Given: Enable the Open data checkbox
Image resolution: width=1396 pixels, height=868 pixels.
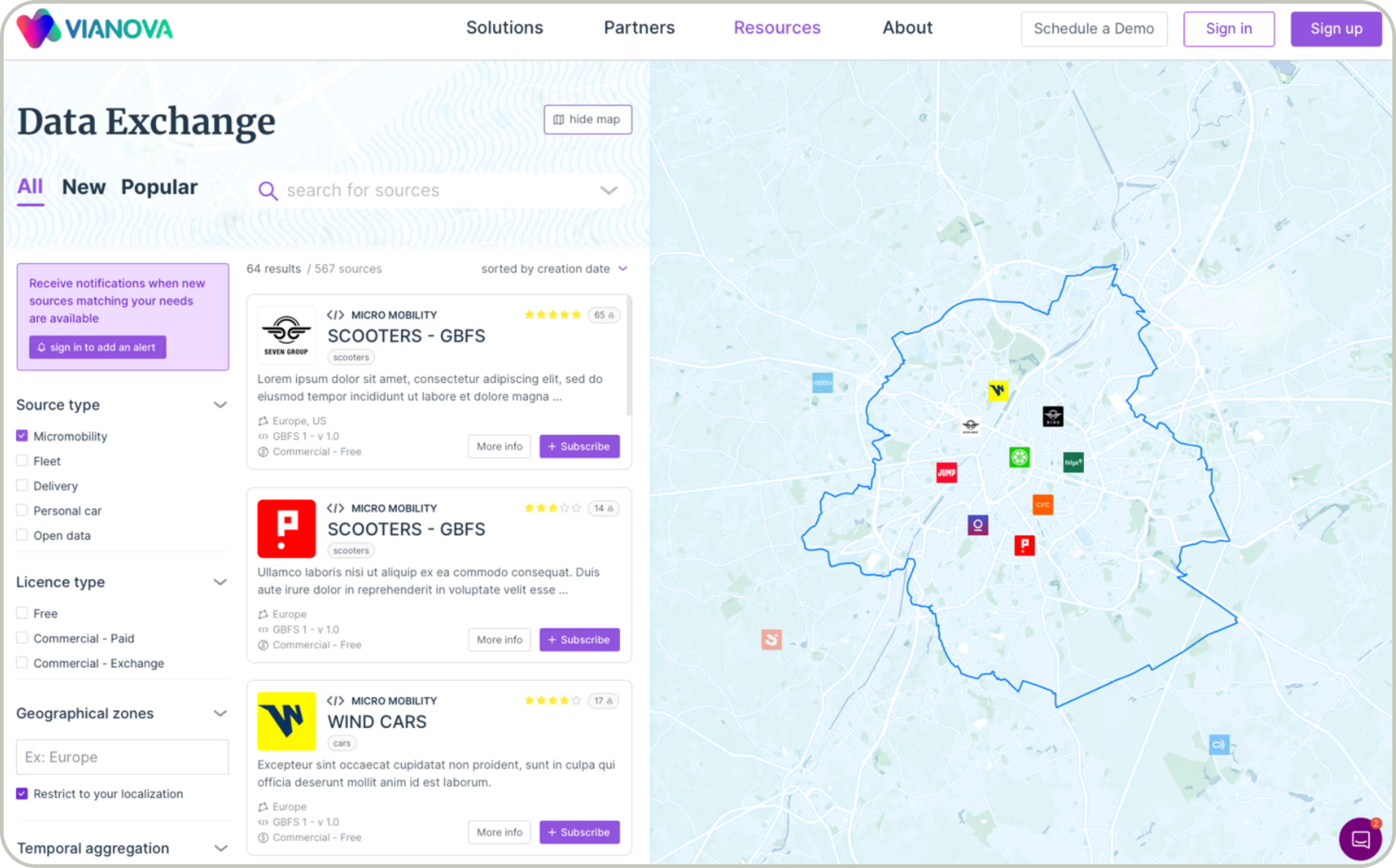Looking at the screenshot, I should coord(22,535).
